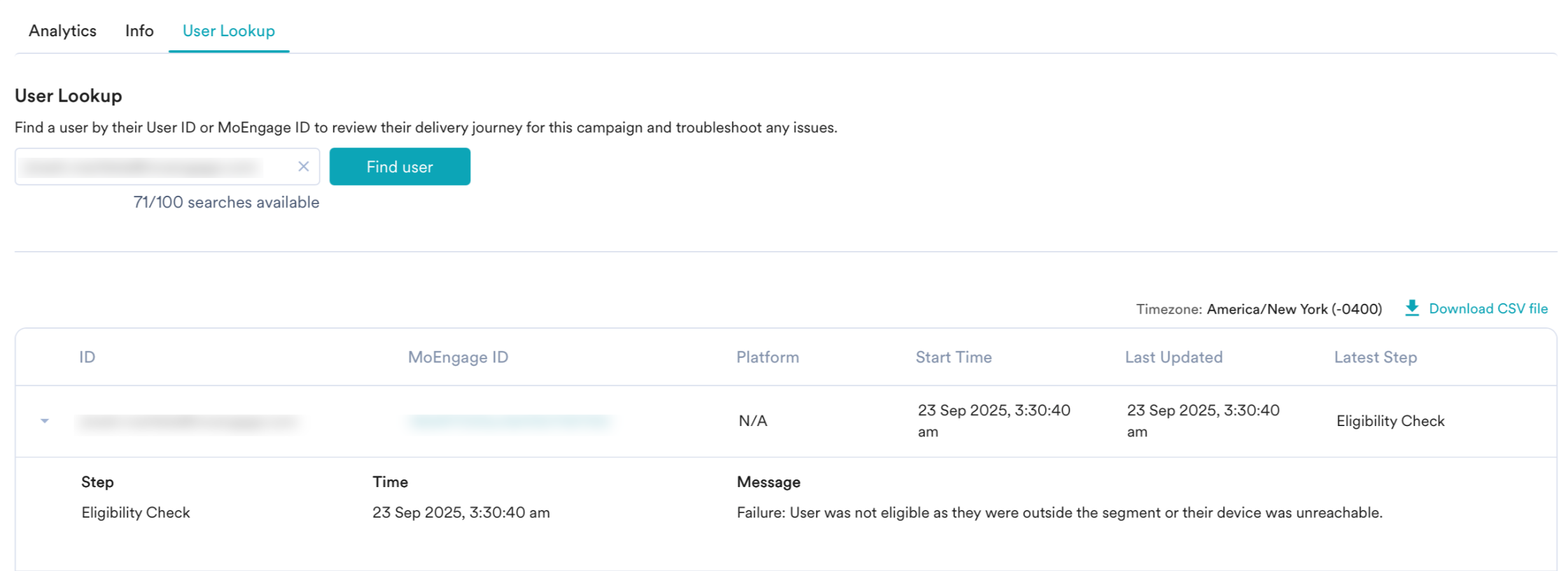Click the Platform column header
Viewport: 1568px width, 571px height.
point(767,357)
